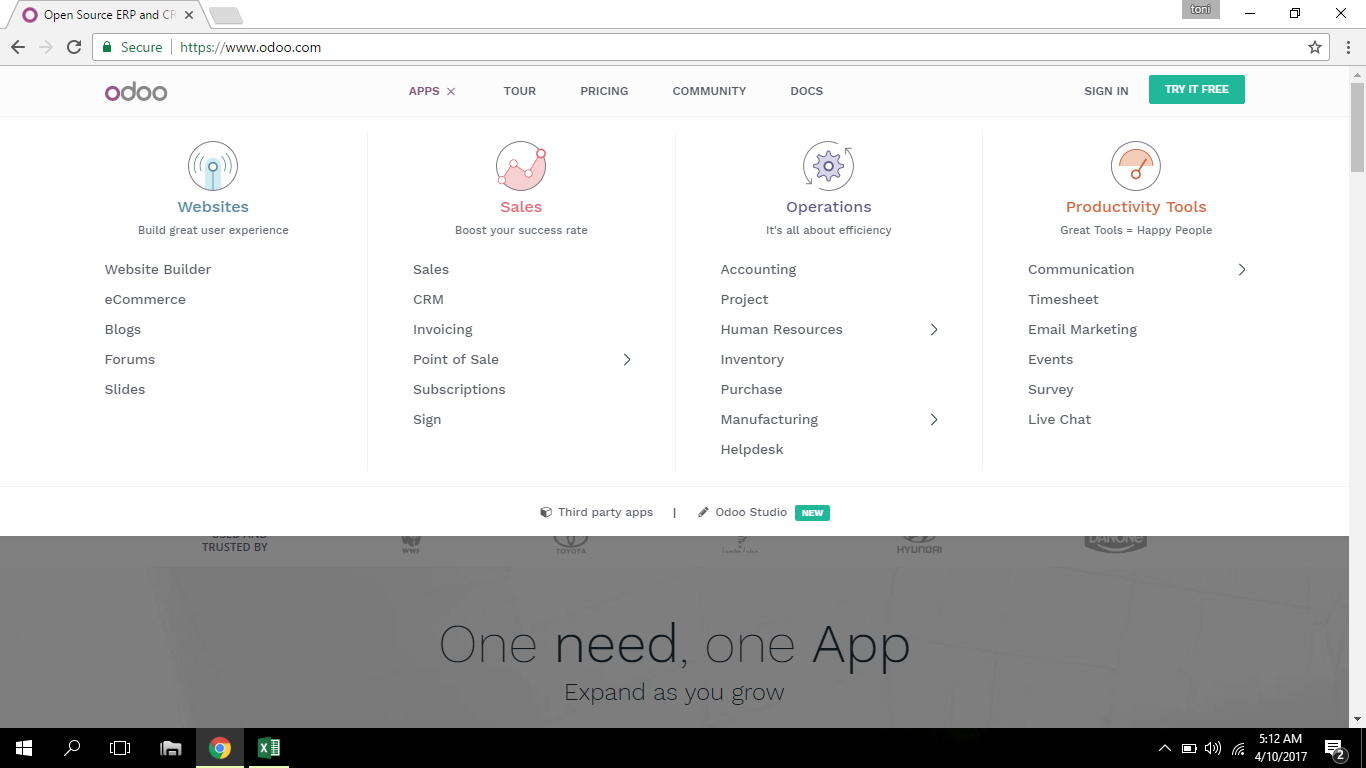Open Slides app link

pos(125,389)
